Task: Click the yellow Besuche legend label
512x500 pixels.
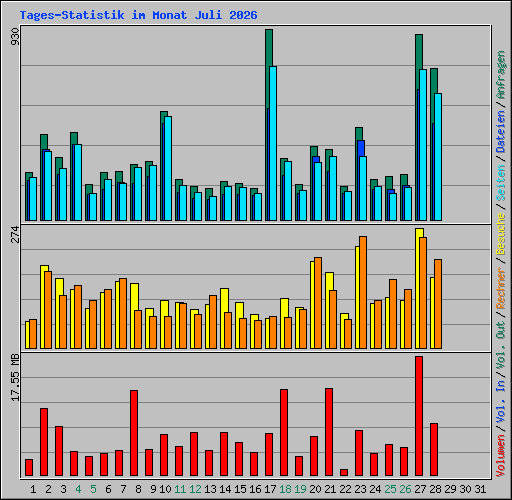Action: (x=501, y=234)
